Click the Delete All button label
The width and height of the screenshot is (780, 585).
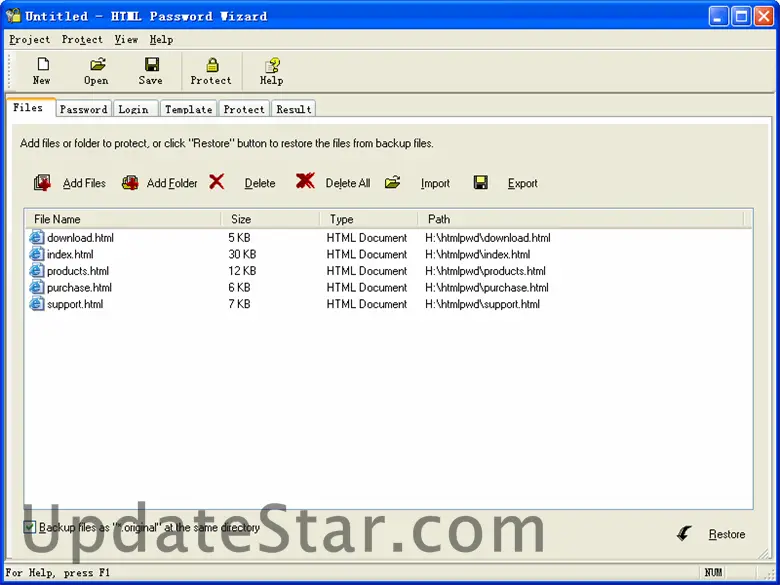[x=348, y=183]
